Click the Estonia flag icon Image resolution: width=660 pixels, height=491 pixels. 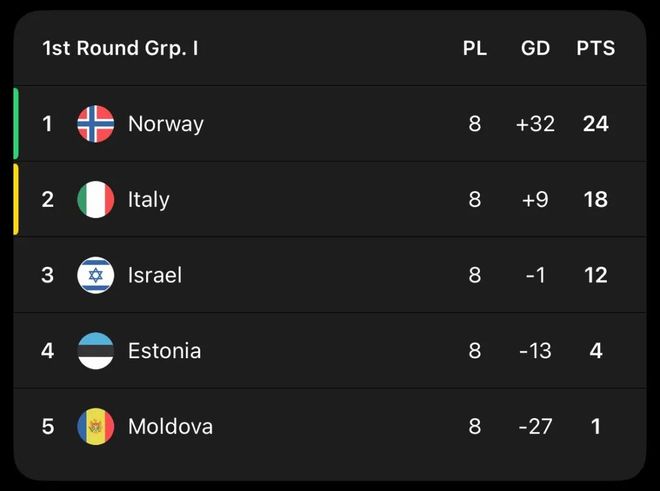pos(96,351)
